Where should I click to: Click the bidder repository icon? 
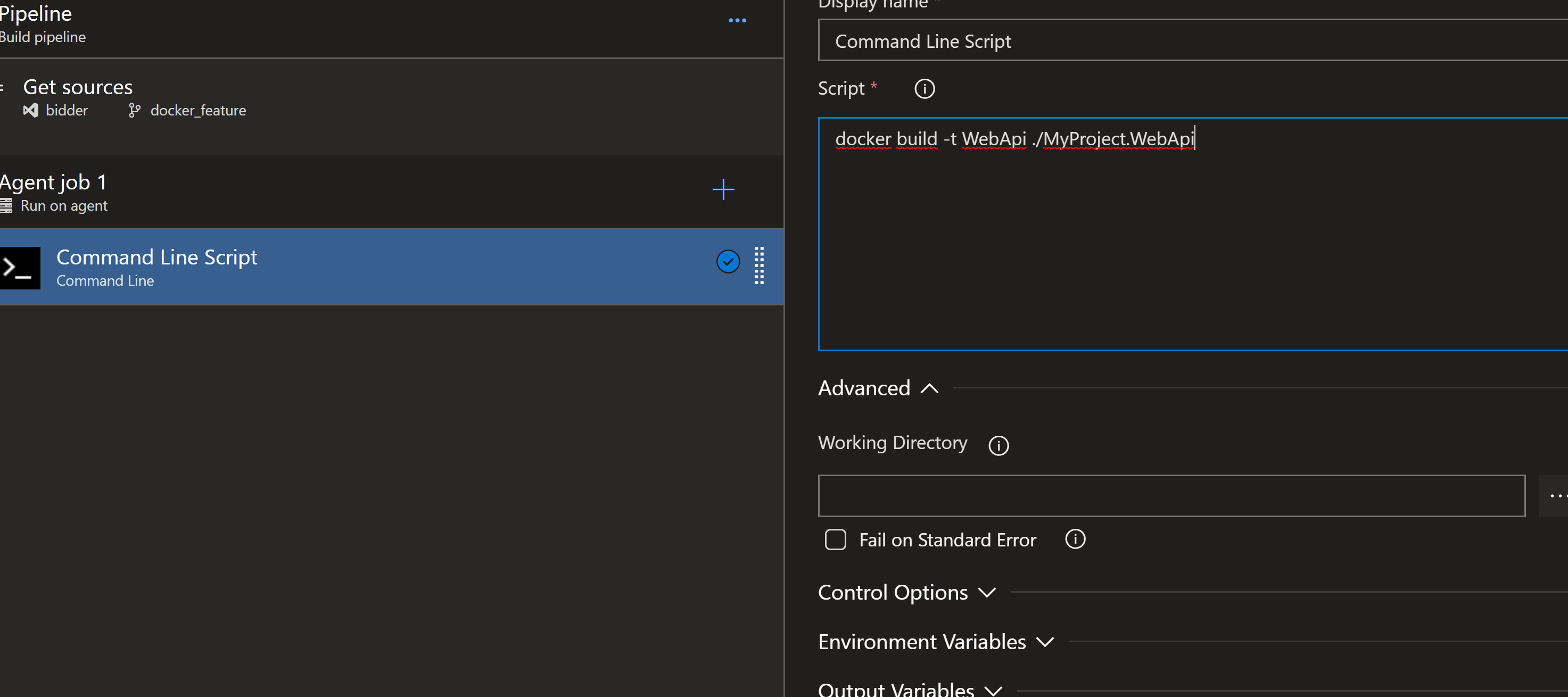pyautogui.click(x=30, y=110)
